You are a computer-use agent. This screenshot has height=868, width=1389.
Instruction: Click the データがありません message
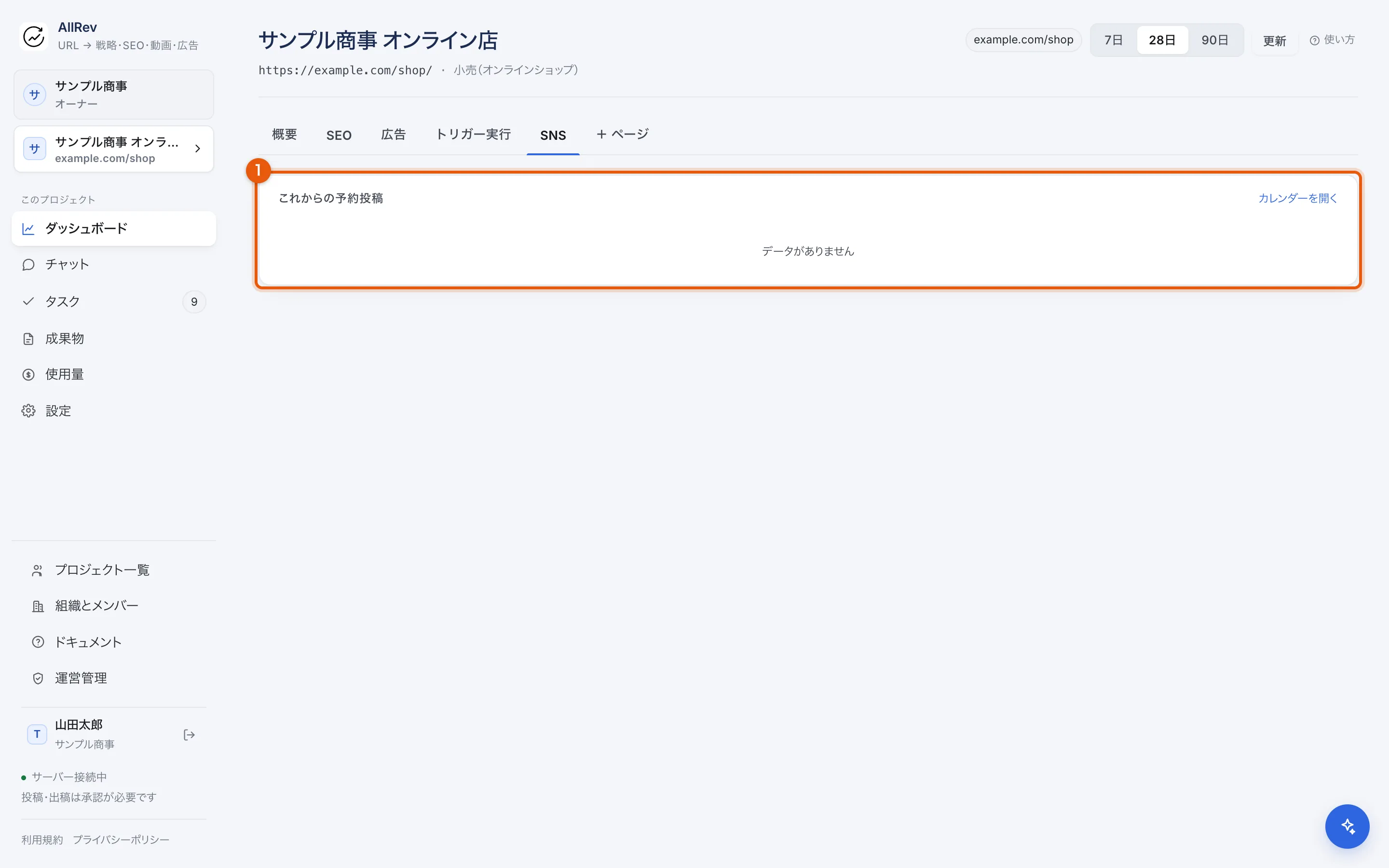(807, 251)
